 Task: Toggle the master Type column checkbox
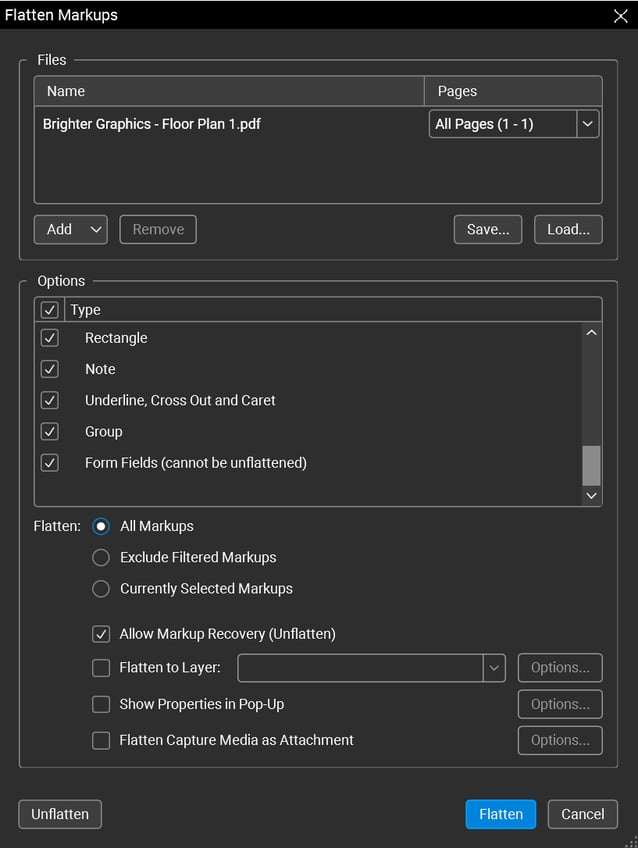(49, 309)
